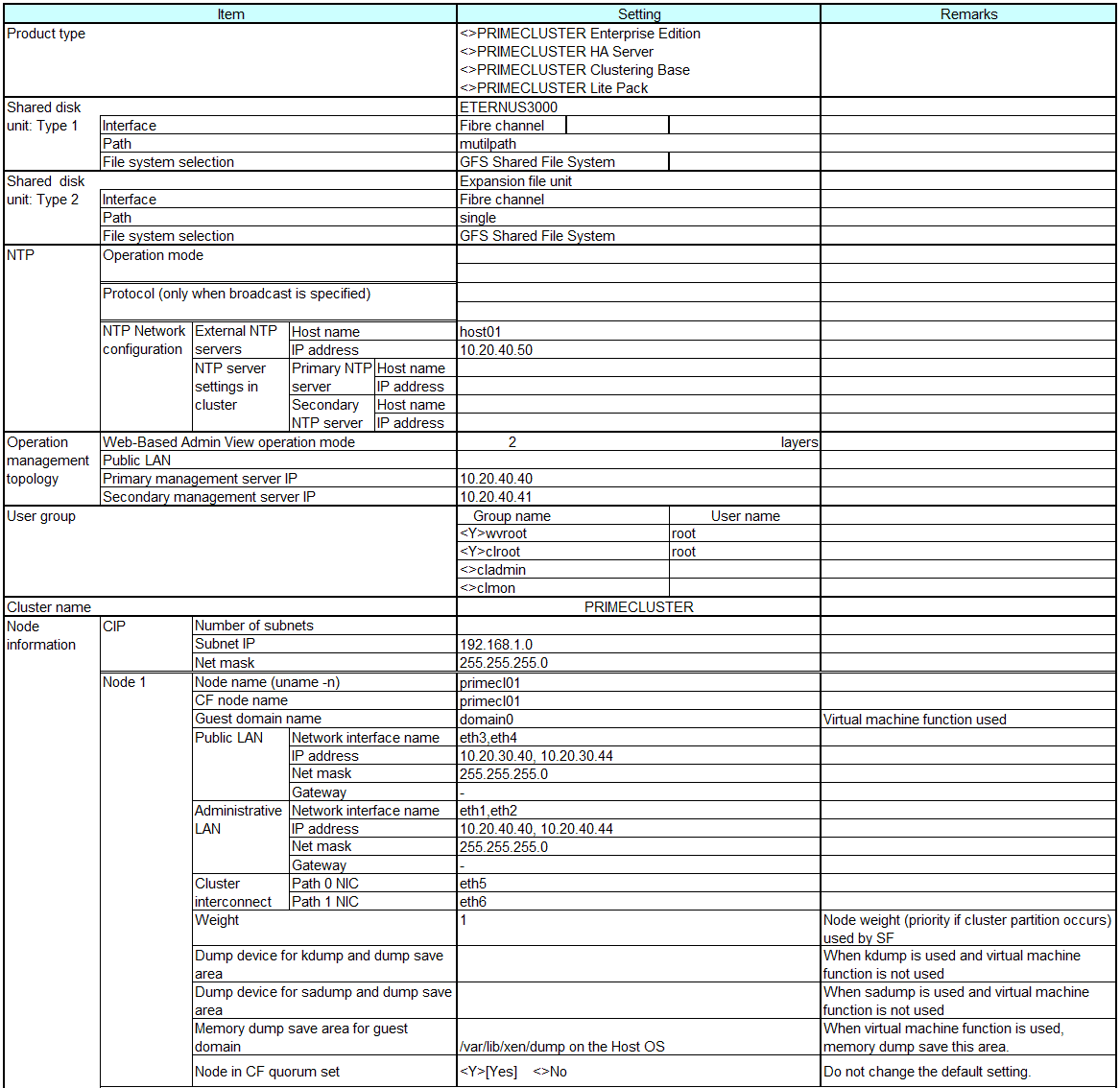The width and height of the screenshot is (1120, 1088).
Task: Click the PRIMECLUSTER Lite Pack option
Action: point(554,88)
